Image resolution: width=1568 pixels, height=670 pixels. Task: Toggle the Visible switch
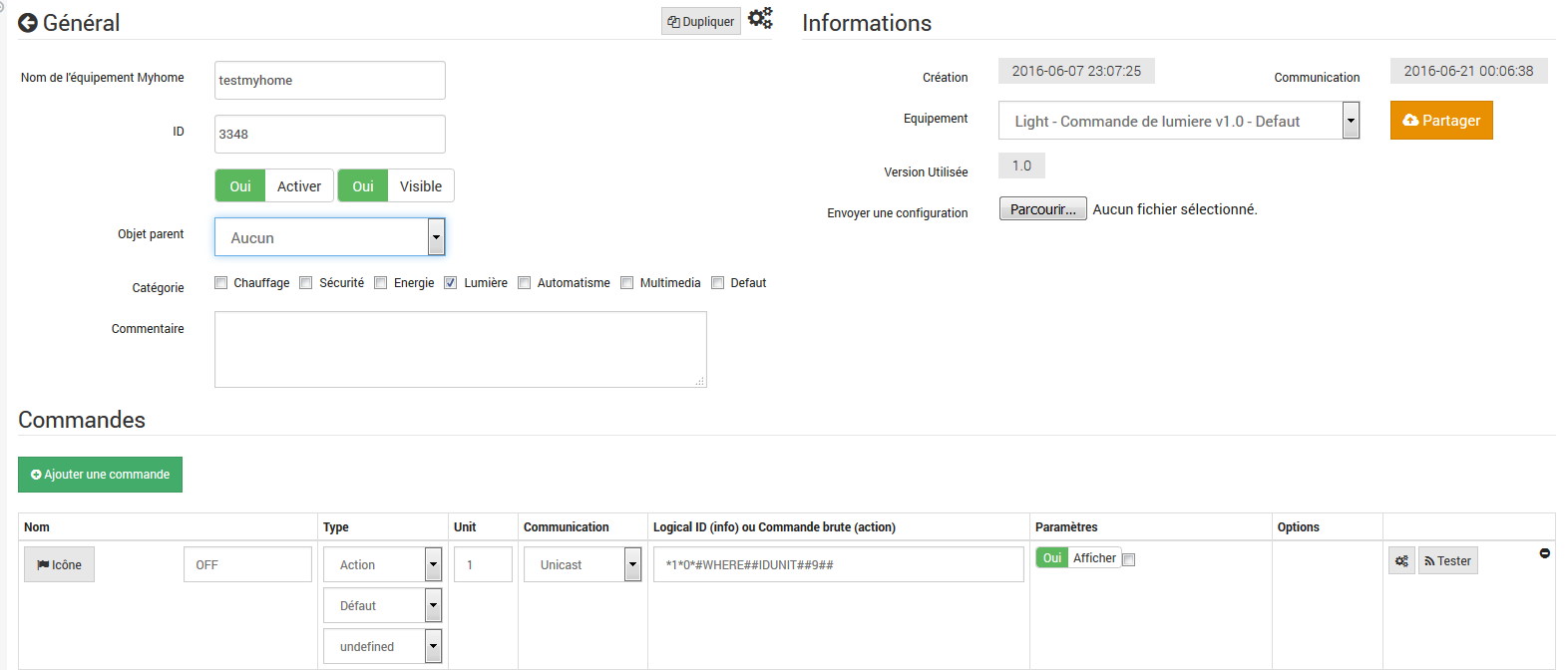(x=396, y=186)
